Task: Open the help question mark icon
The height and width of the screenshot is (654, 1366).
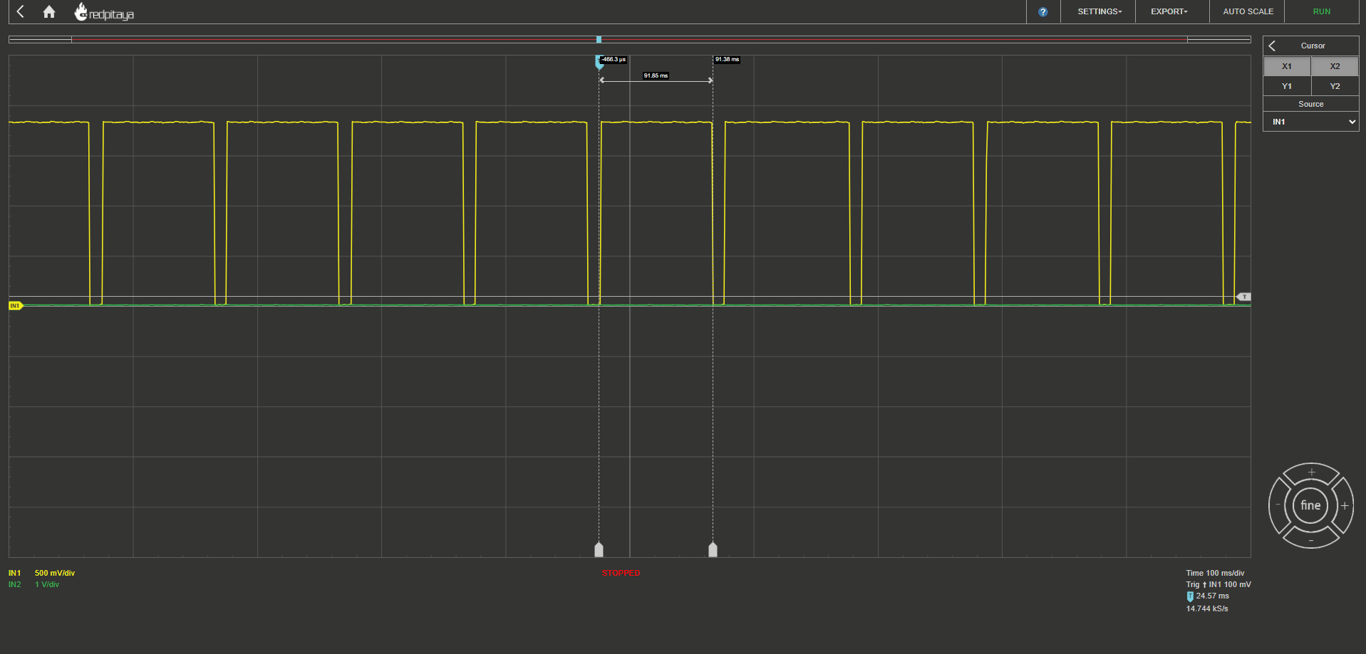Action: pyautogui.click(x=1043, y=12)
